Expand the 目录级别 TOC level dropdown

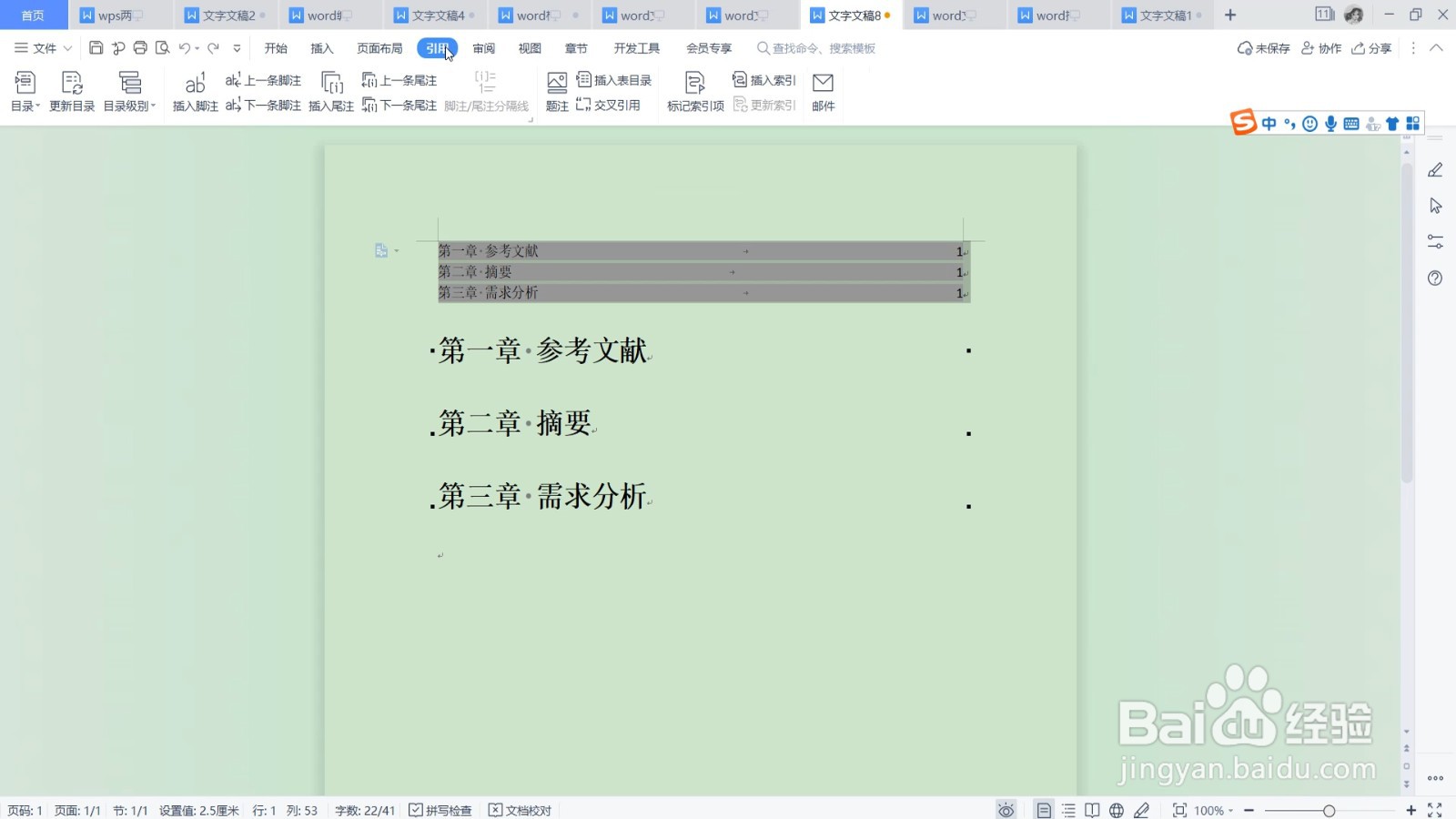129,92
